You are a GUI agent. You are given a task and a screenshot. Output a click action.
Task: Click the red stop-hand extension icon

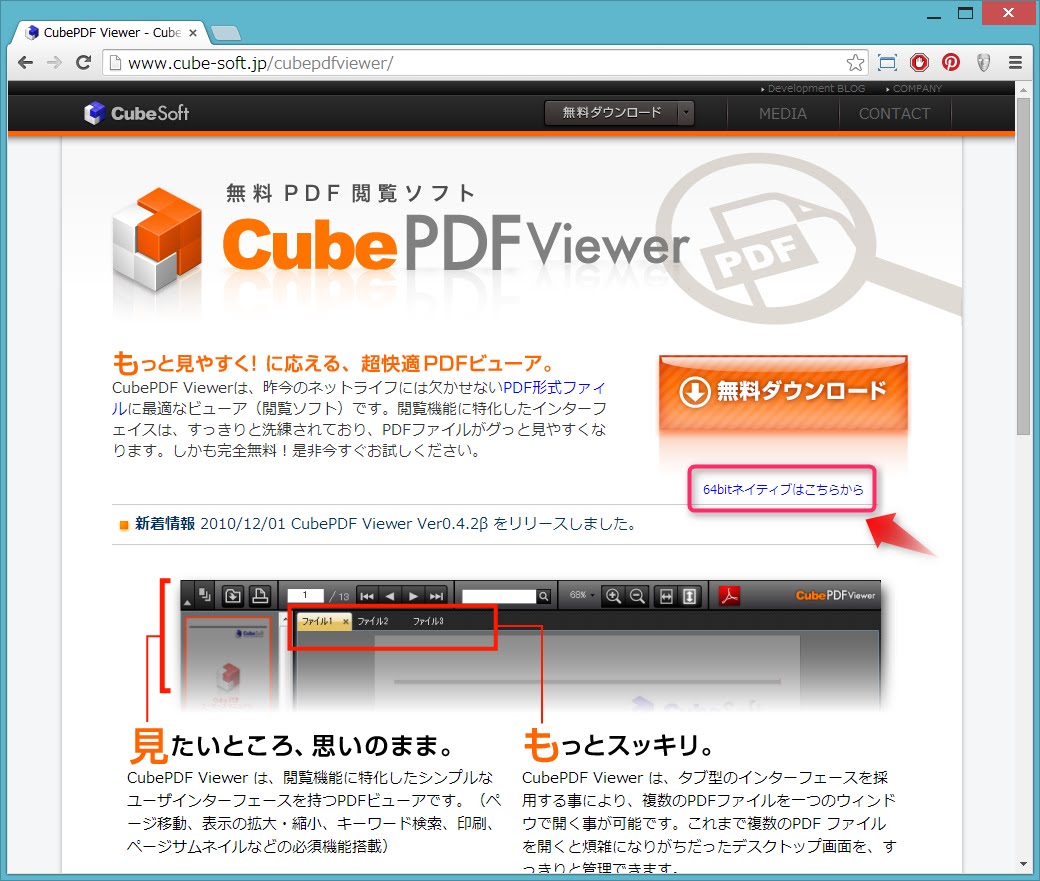coord(919,63)
